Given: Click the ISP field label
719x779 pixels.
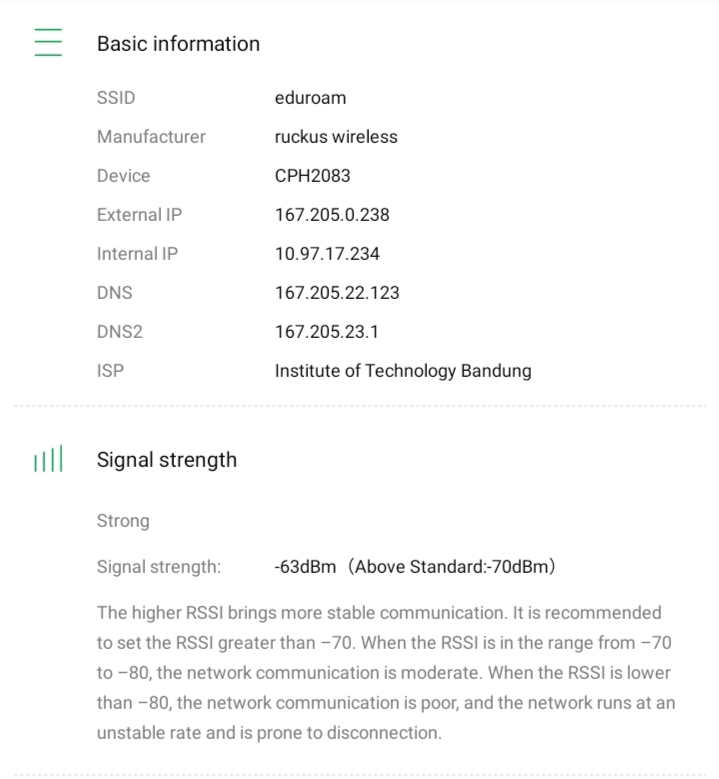Looking at the screenshot, I should tap(110, 371).
